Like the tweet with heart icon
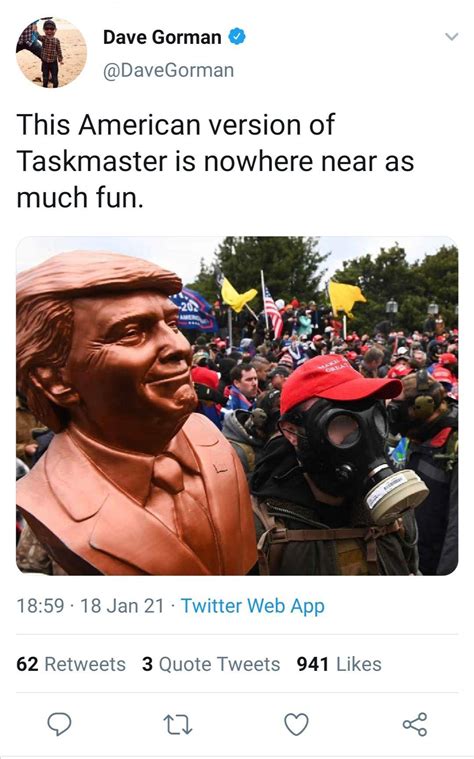 point(296,725)
